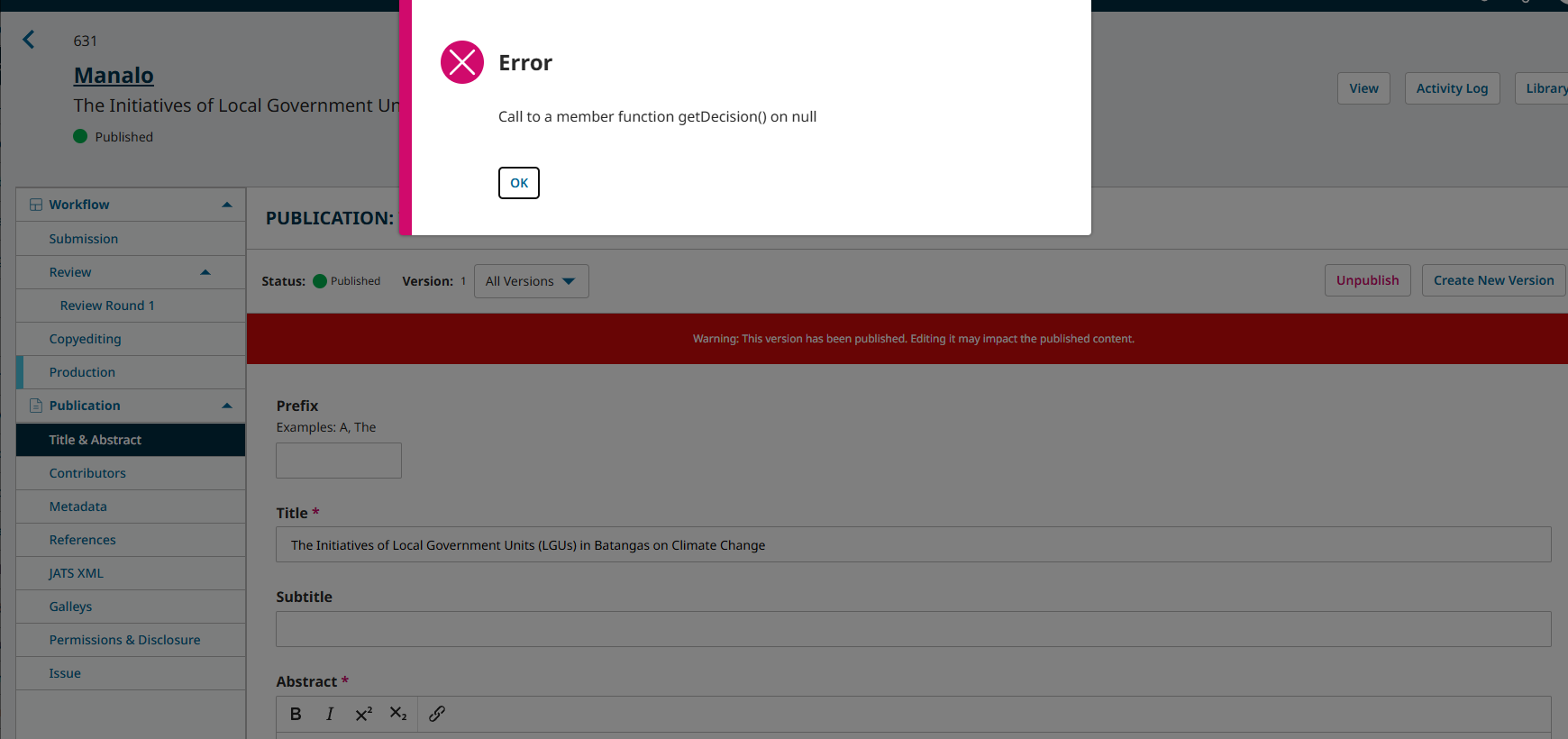Open Review Round 1

[x=107, y=306]
